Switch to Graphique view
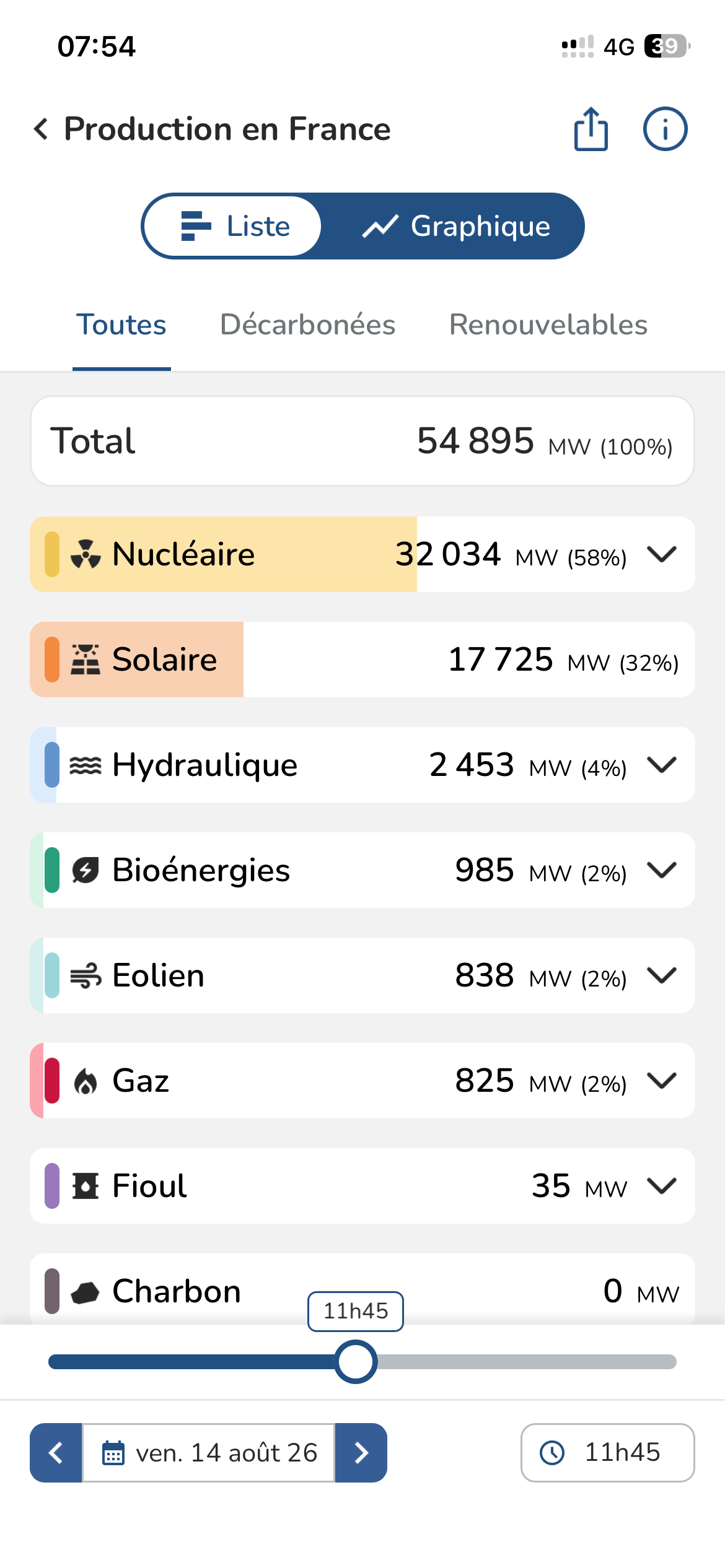Viewport: 725px width, 1568px height. click(456, 226)
